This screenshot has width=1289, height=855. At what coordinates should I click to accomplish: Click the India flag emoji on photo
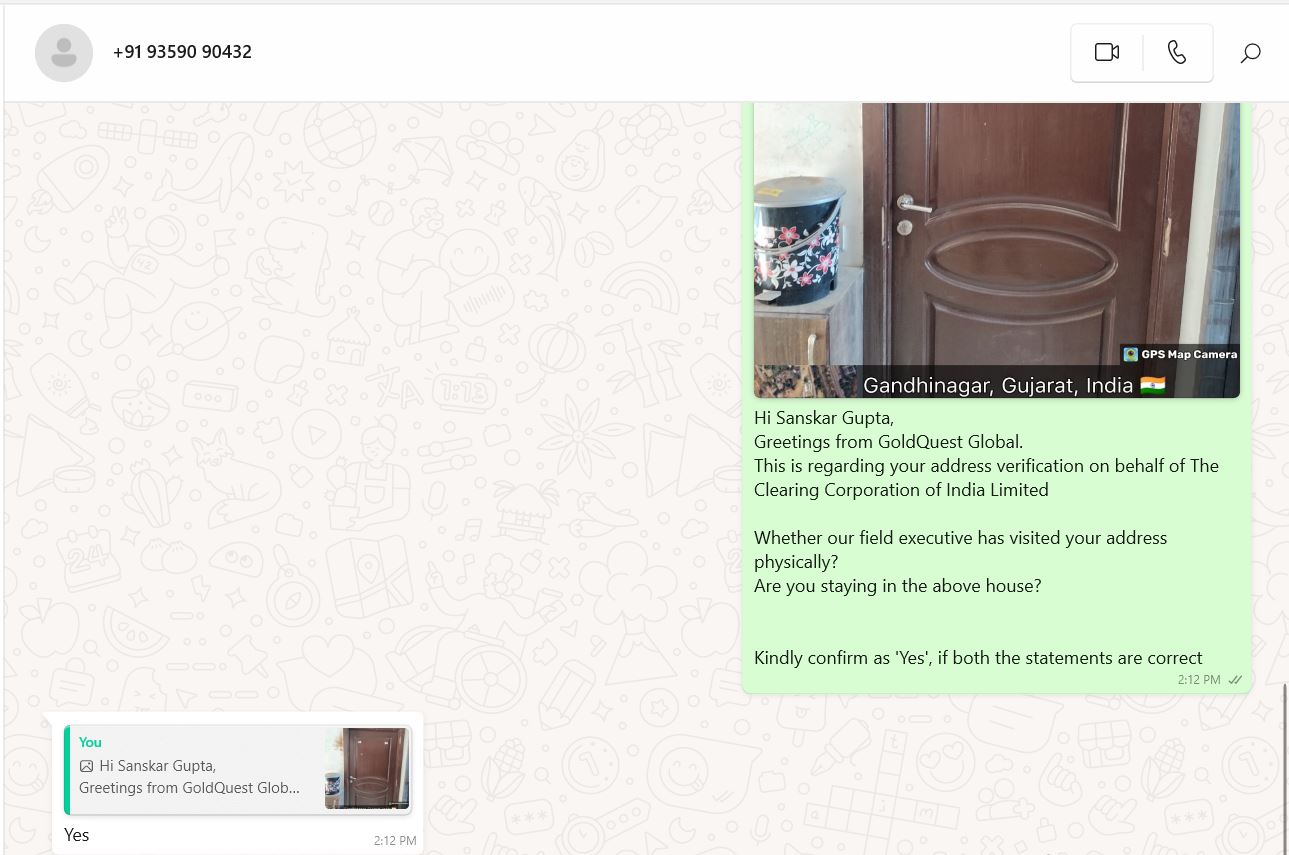(1153, 385)
